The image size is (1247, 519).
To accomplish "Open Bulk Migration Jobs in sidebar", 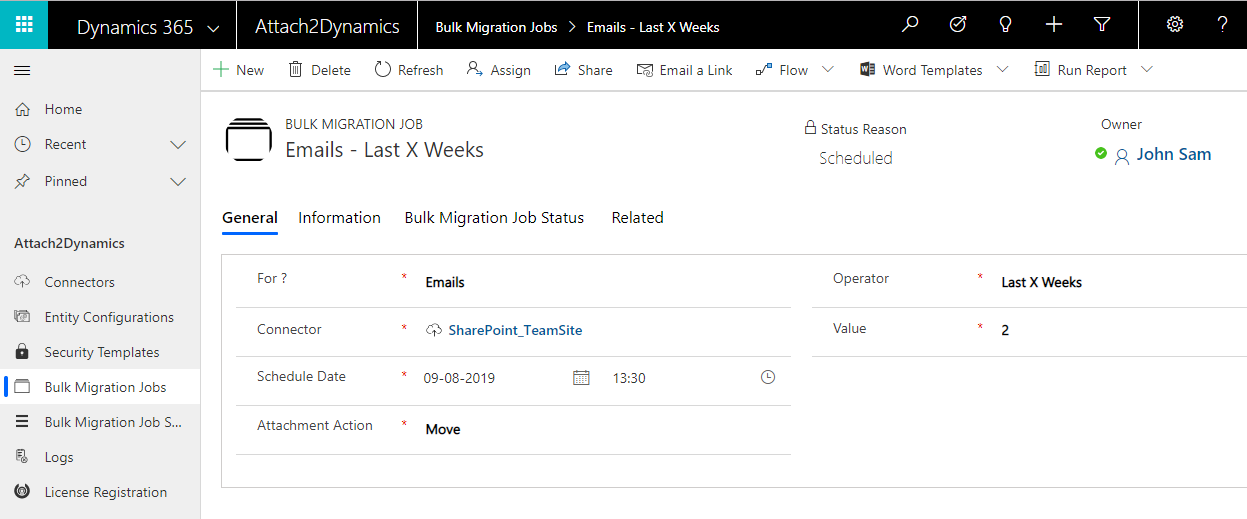I will coord(100,387).
